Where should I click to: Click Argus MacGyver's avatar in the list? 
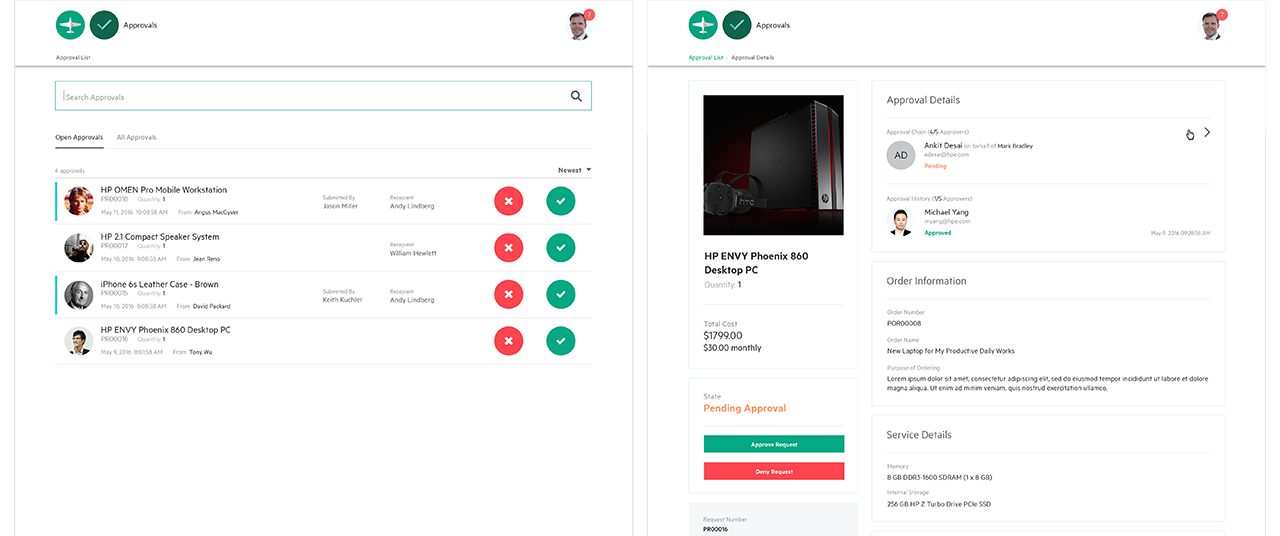(x=79, y=201)
